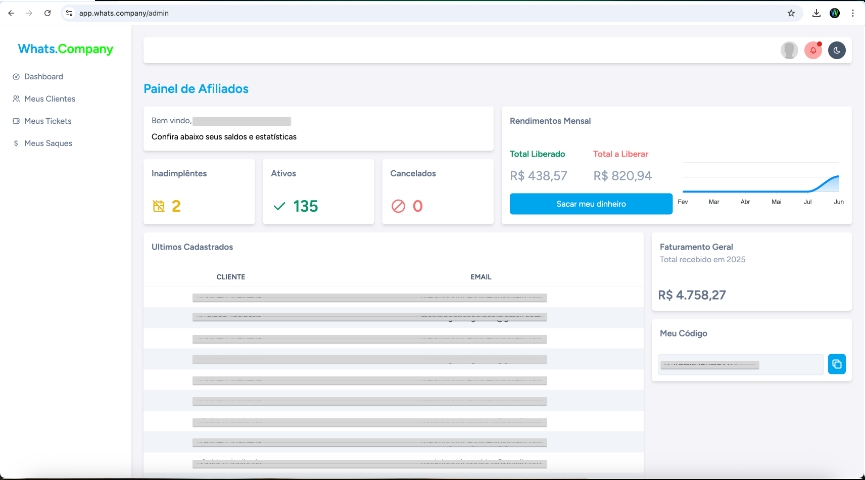Reload the page in browser
The image size is (865, 480).
pos(47,13)
